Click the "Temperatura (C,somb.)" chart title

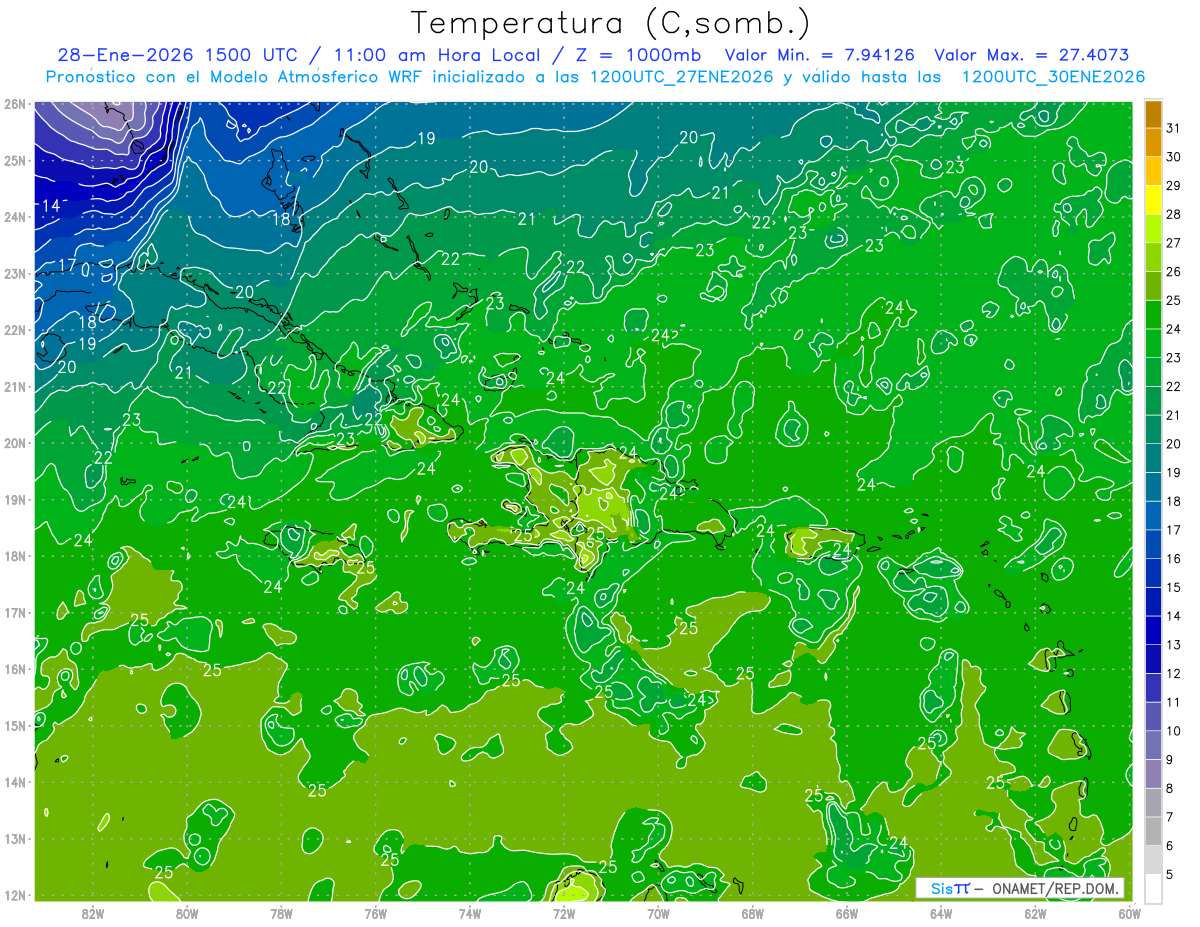tap(611, 24)
